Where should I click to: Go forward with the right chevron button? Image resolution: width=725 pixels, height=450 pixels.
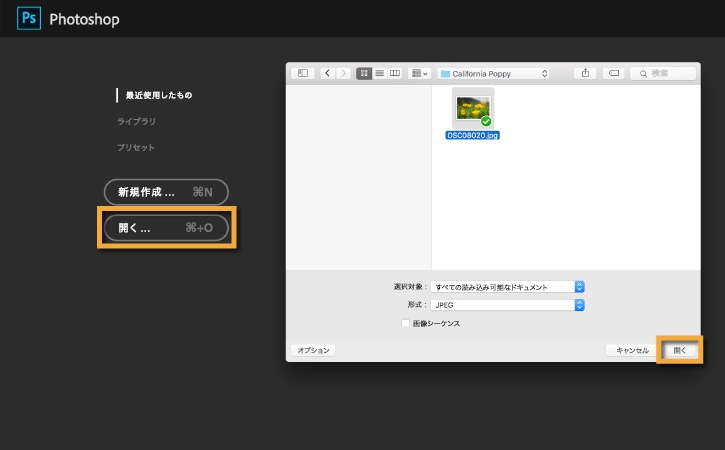pos(343,73)
